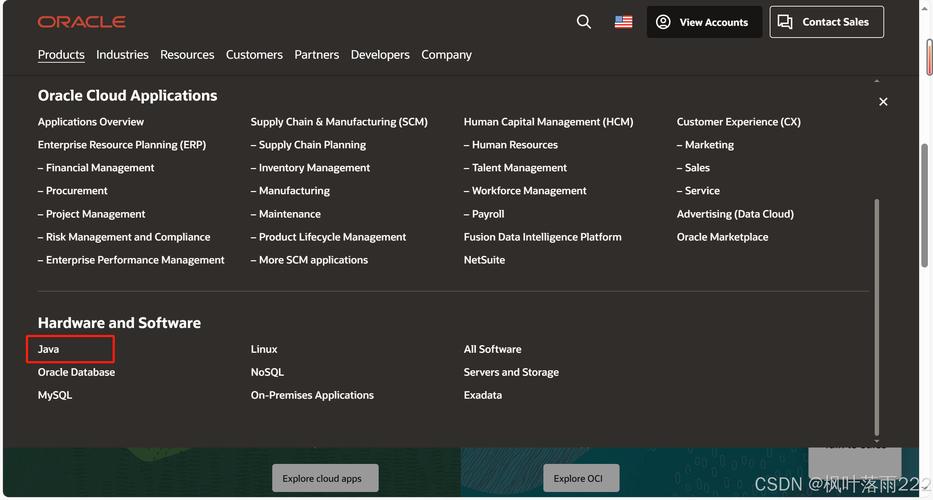Open Human Capital Management (HCM)
Screen dimensions: 933x500
pyautogui.click(x=549, y=121)
